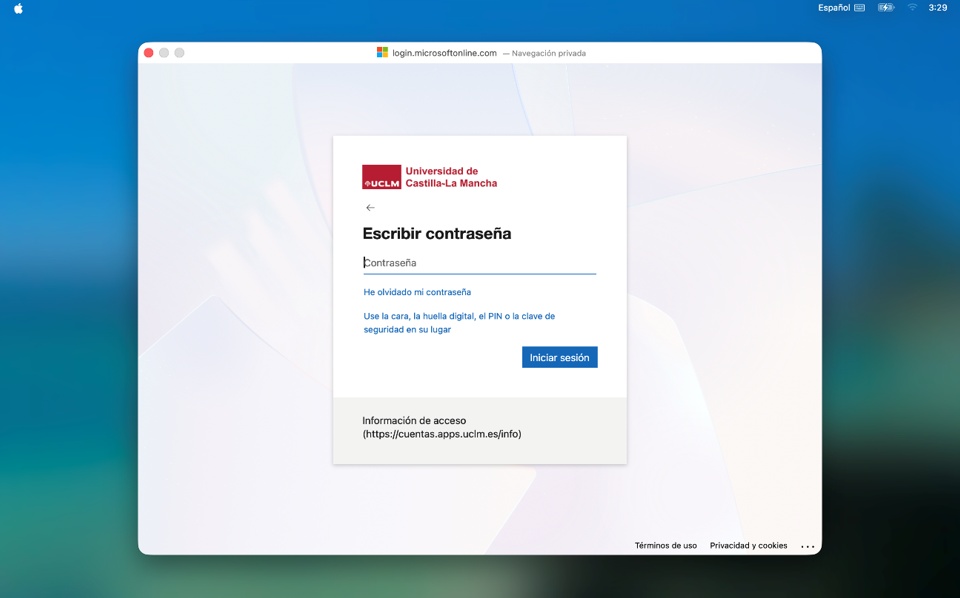Focus the Contraseña password field
Viewport: 960px width, 598px height.
[479, 263]
